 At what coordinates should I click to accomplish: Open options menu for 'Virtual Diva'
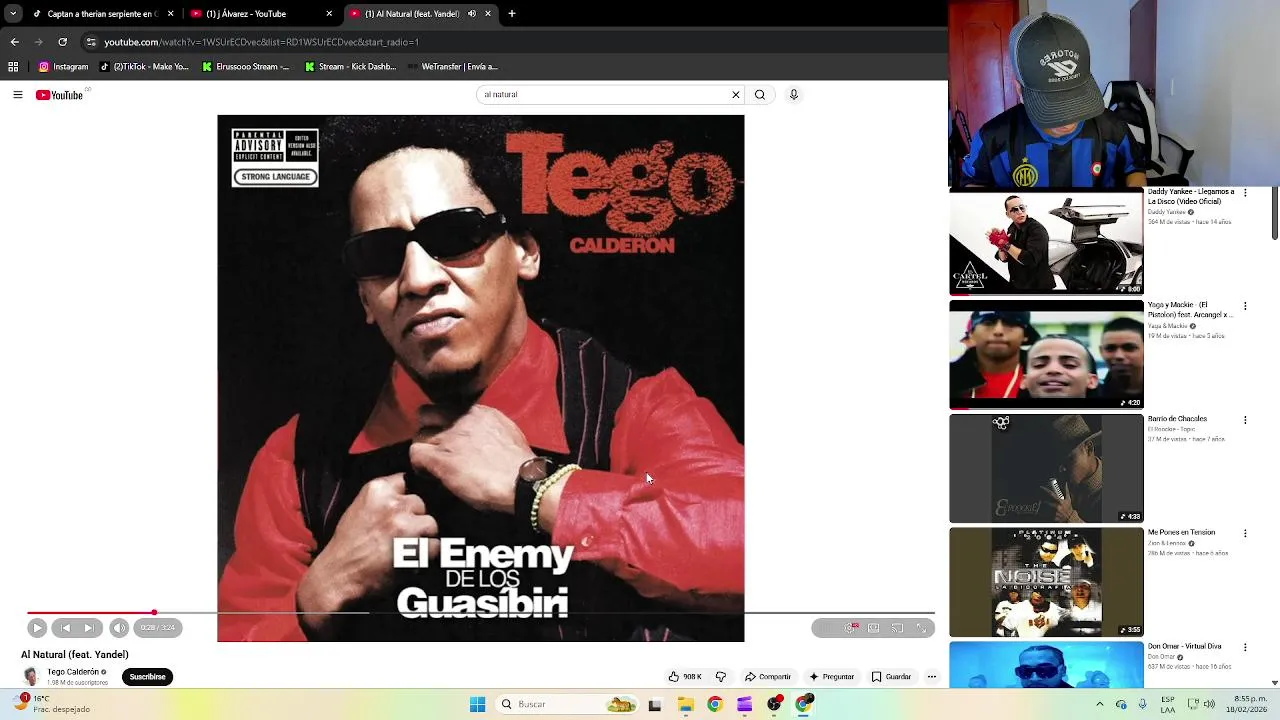[x=1245, y=647]
